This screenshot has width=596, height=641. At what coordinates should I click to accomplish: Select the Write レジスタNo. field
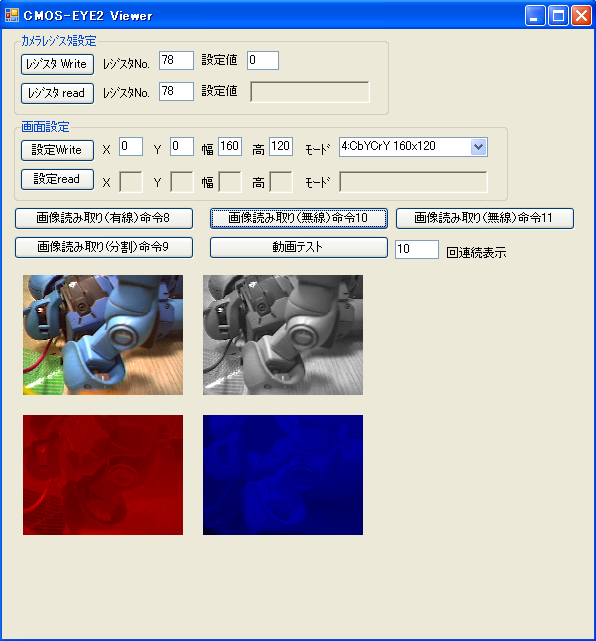176,61
